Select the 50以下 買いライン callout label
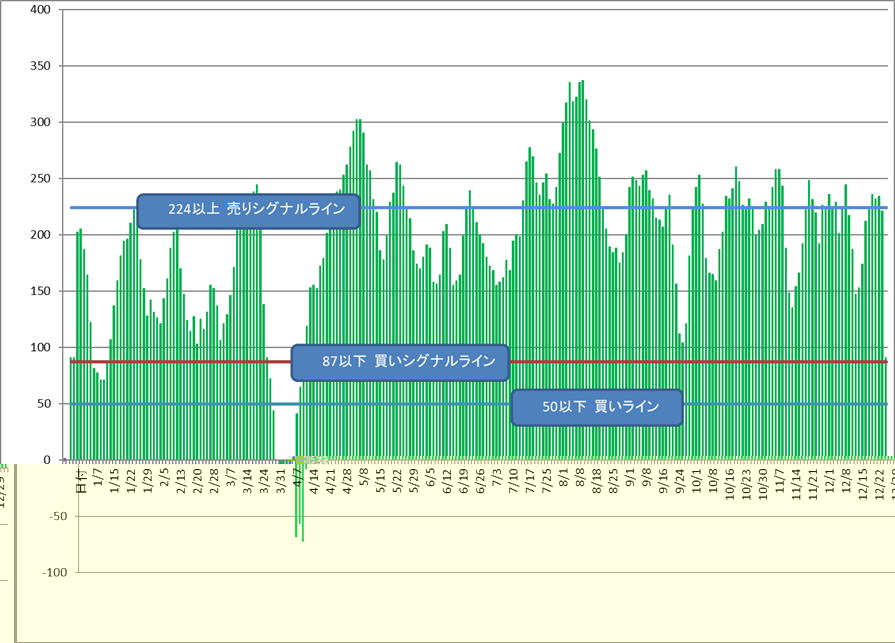This screenshot has height=643, width=895. point(597,408)
